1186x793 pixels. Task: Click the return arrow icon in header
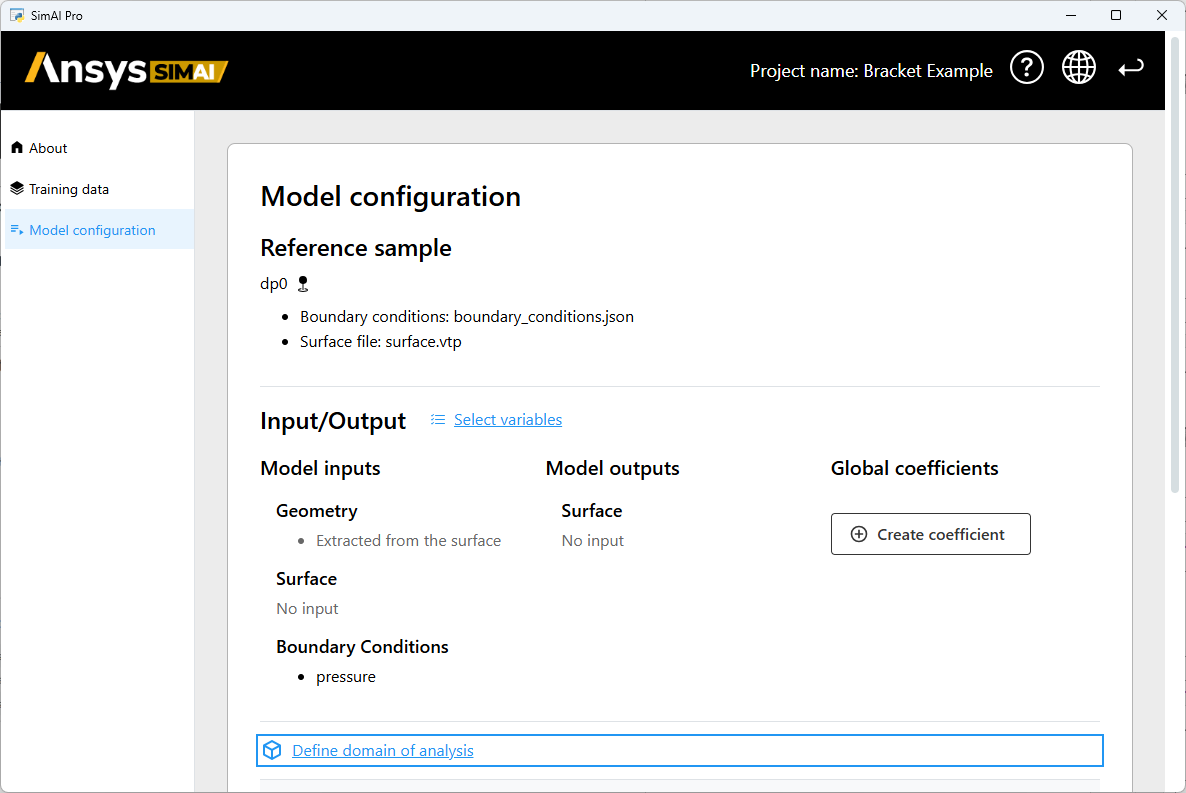click(x=1131, y=68)
